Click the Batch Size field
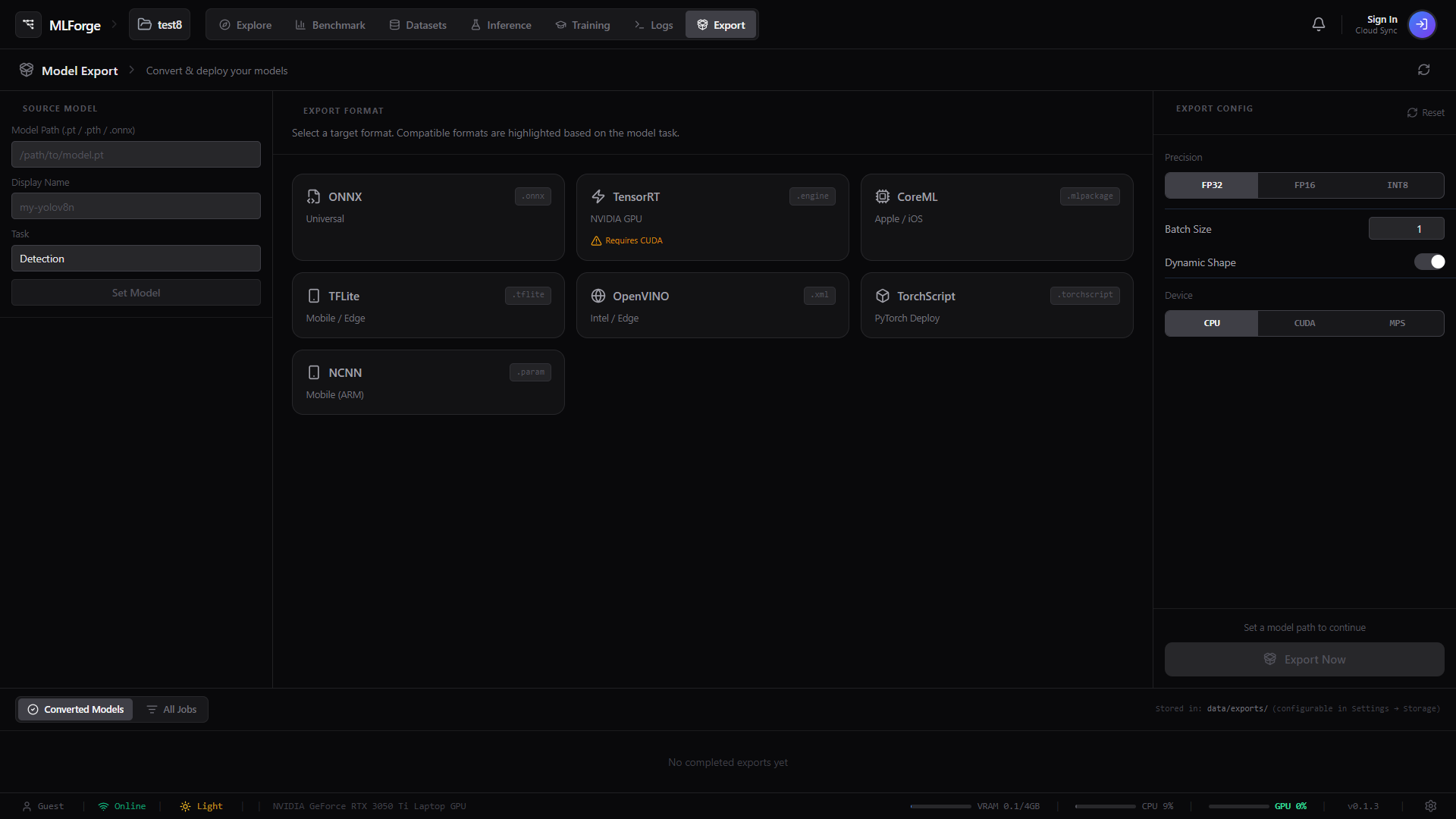 [1406, 229]
